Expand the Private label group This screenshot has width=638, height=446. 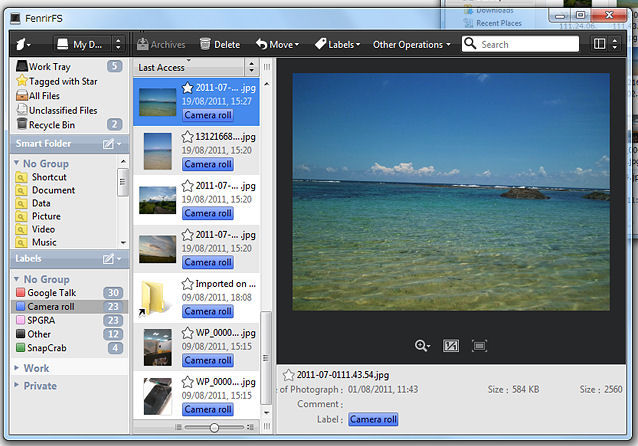(16, 385)
